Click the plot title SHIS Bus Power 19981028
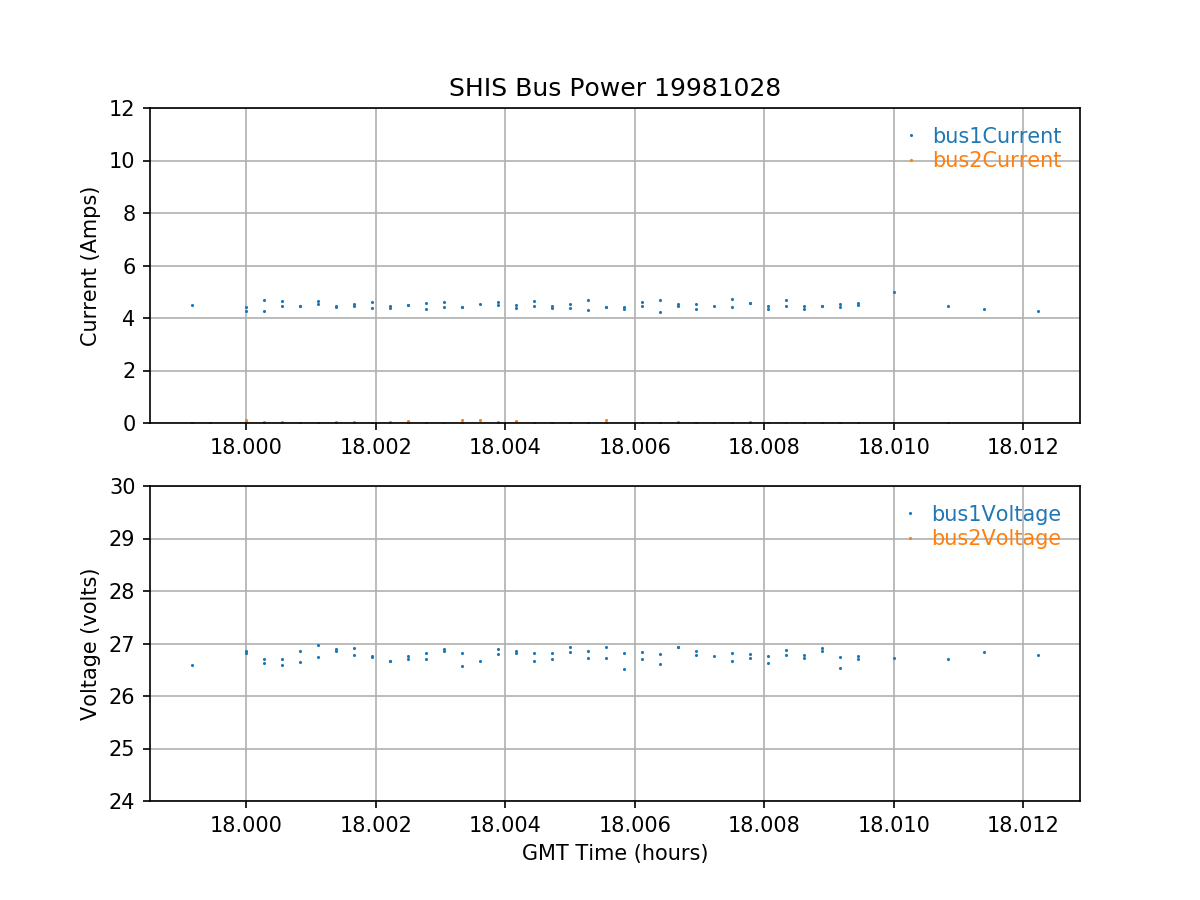Image resolution: width=1200 pixels, height=900 pixels. (x=614, y=88)
